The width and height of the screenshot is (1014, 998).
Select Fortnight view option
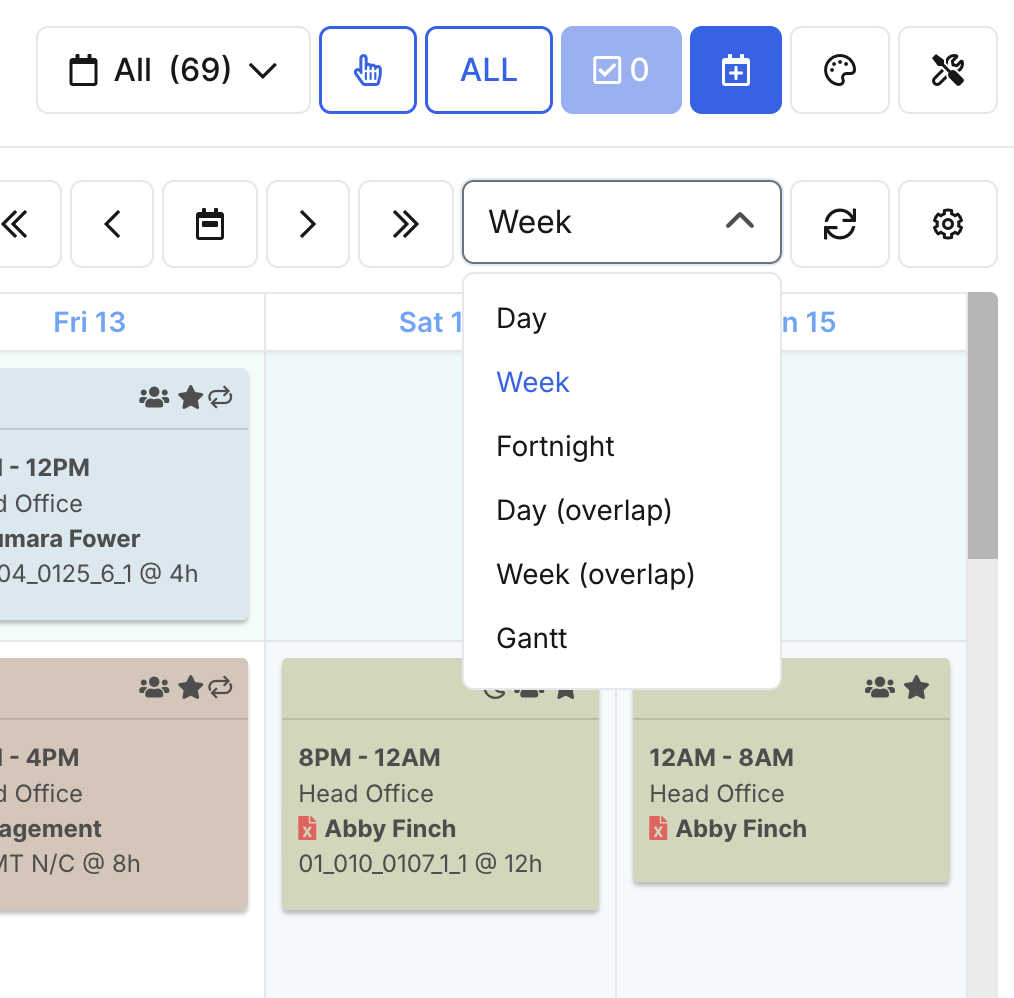[555, 446]
